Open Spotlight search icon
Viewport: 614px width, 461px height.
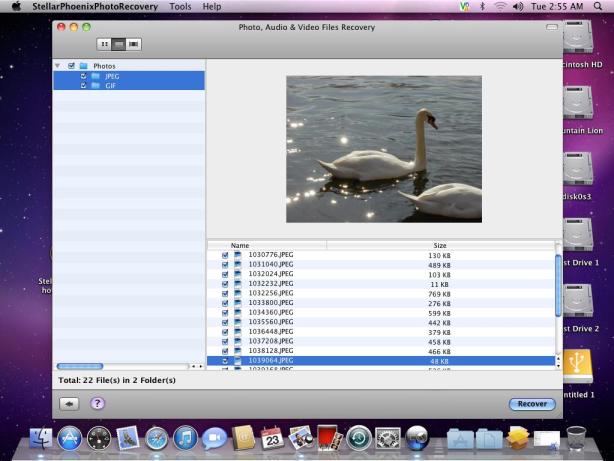coord(598,6)
